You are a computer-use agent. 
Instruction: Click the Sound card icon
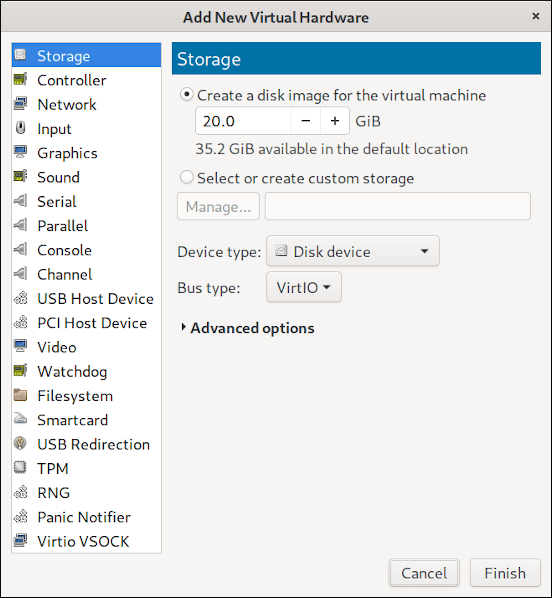(21, 177)
